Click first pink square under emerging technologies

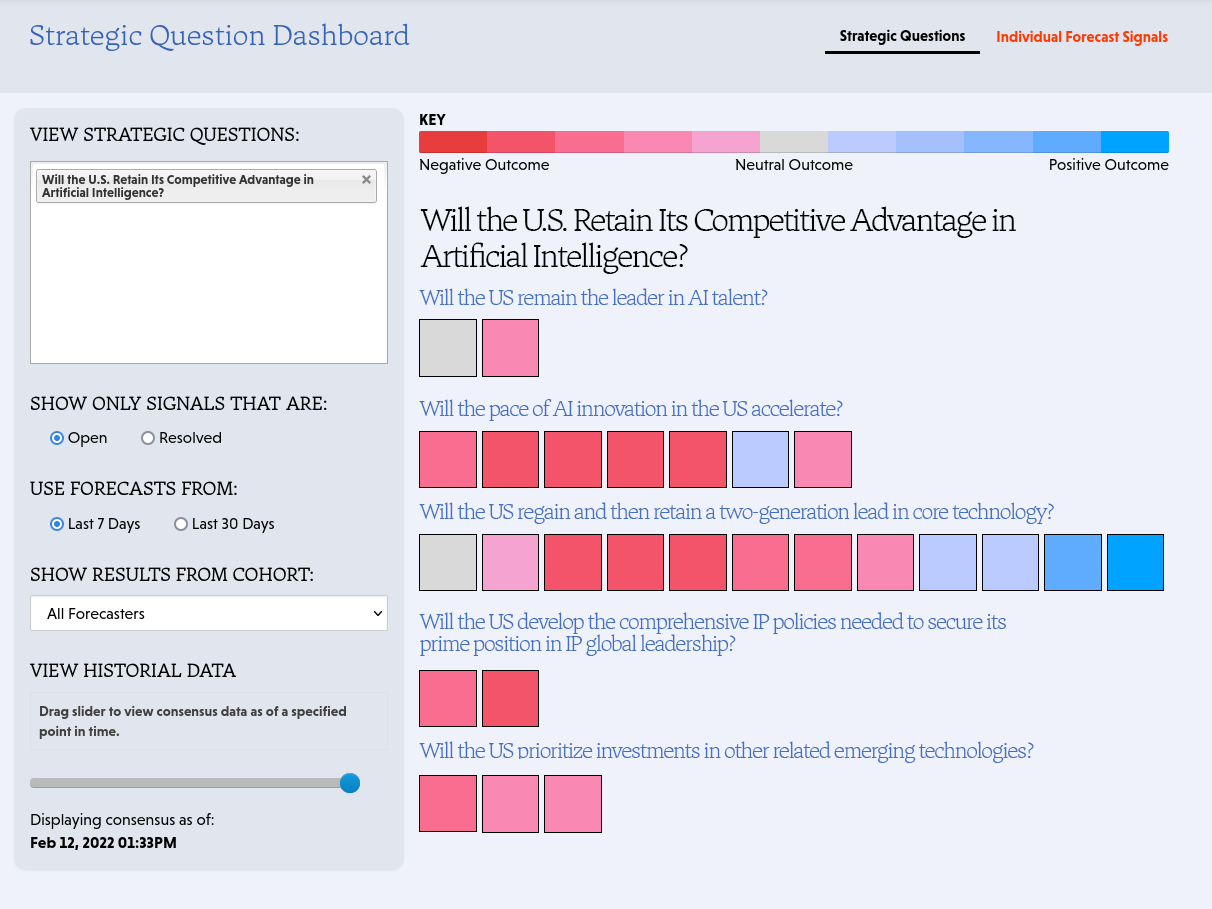coord(448,803)
